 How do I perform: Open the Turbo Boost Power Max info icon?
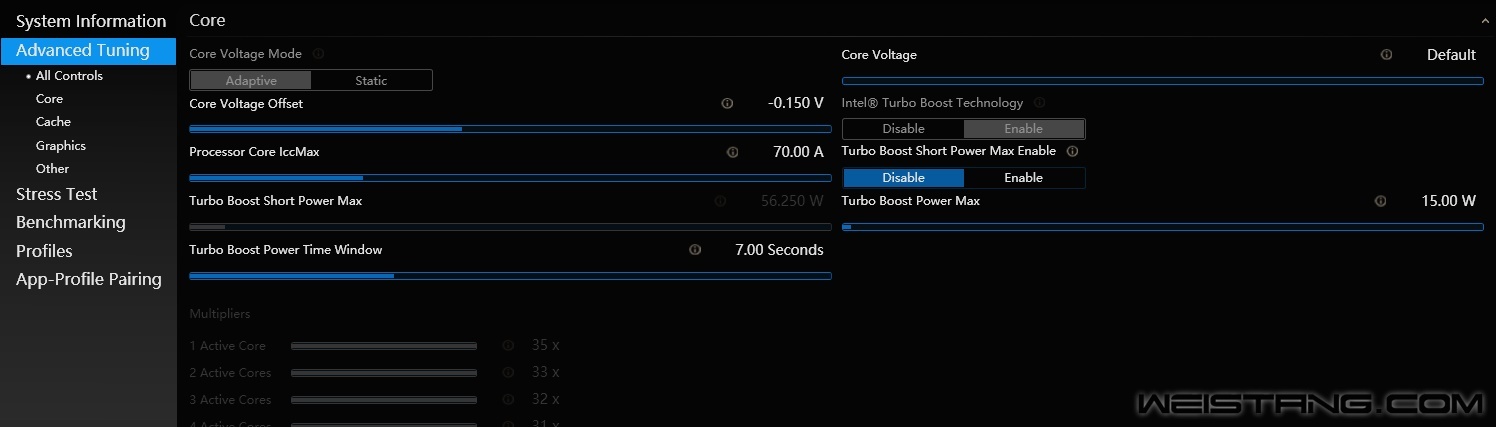[1380, 201]
